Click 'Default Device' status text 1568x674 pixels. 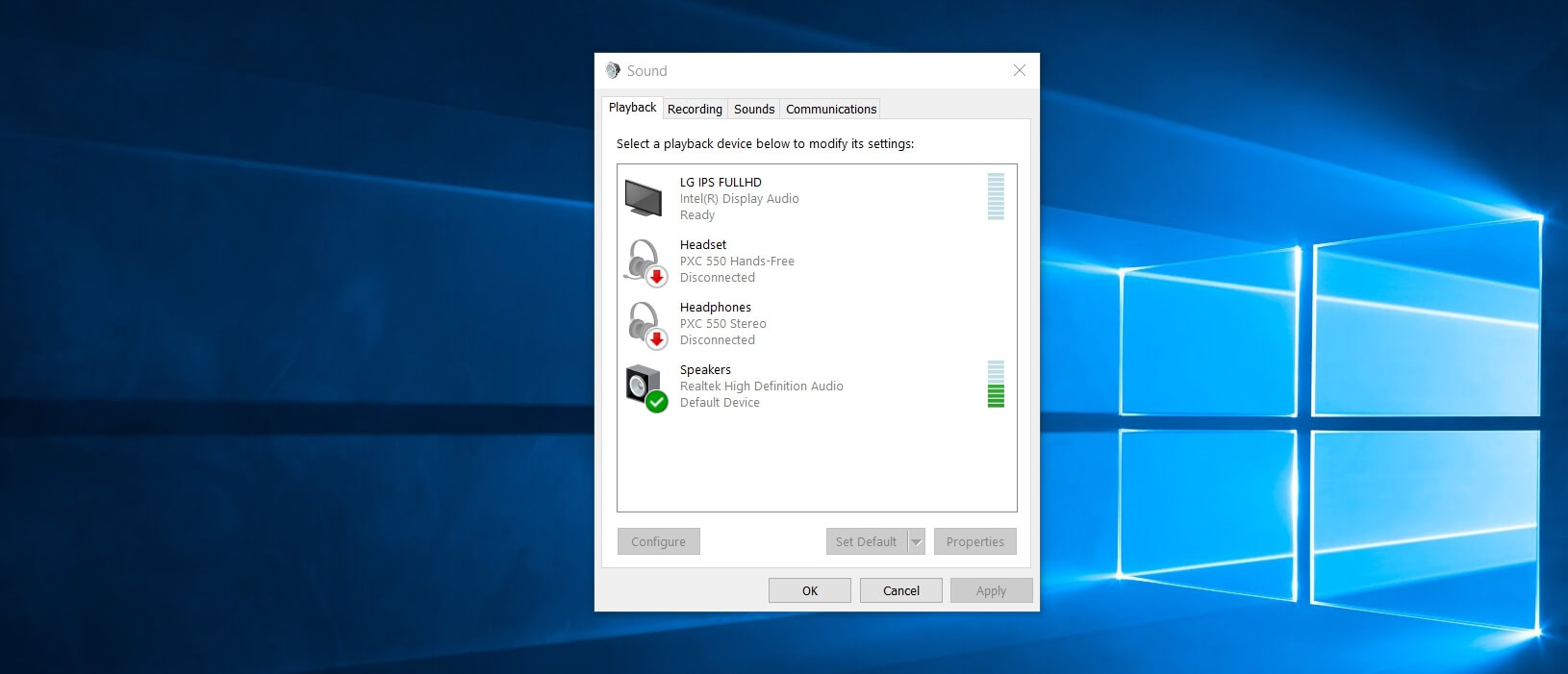pyautogui.click(x=720, y=403)
